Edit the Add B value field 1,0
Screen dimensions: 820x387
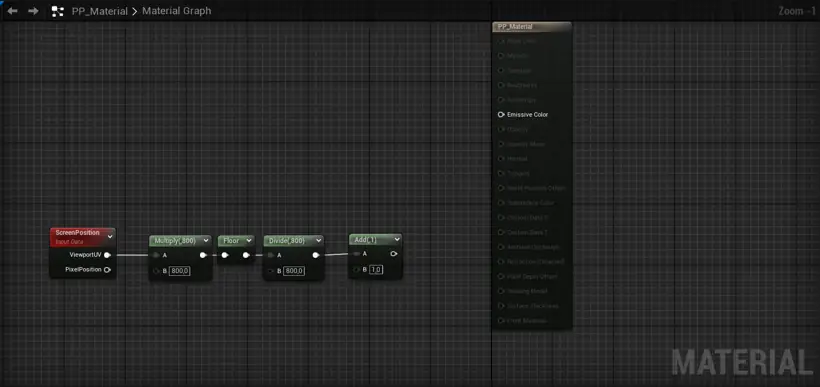click(376, 269)
